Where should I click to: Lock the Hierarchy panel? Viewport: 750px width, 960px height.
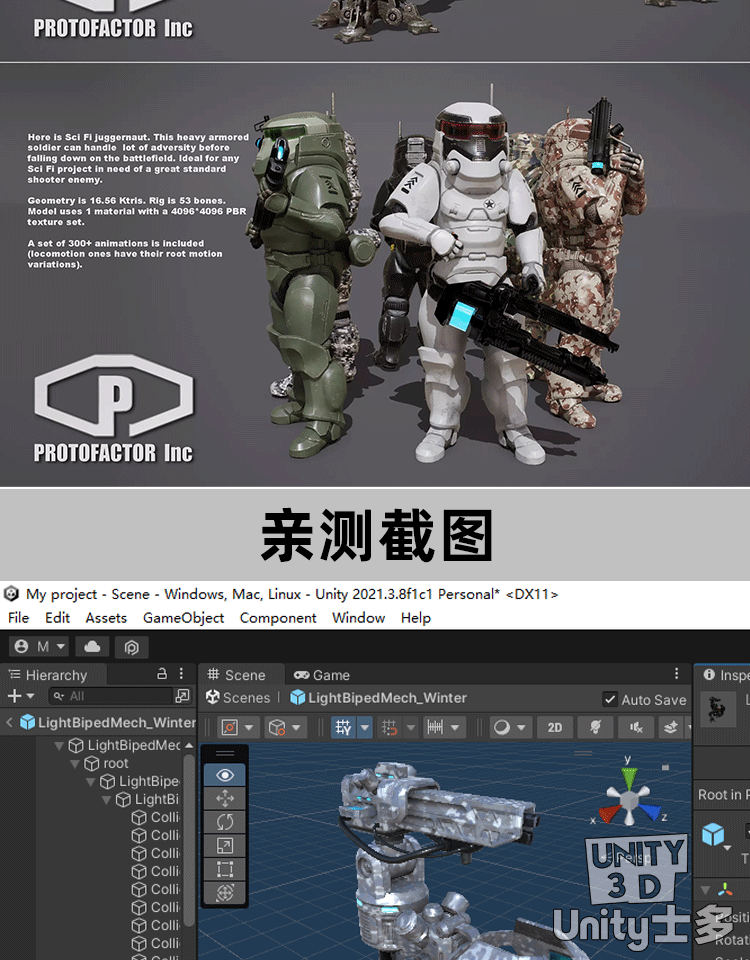162,673
